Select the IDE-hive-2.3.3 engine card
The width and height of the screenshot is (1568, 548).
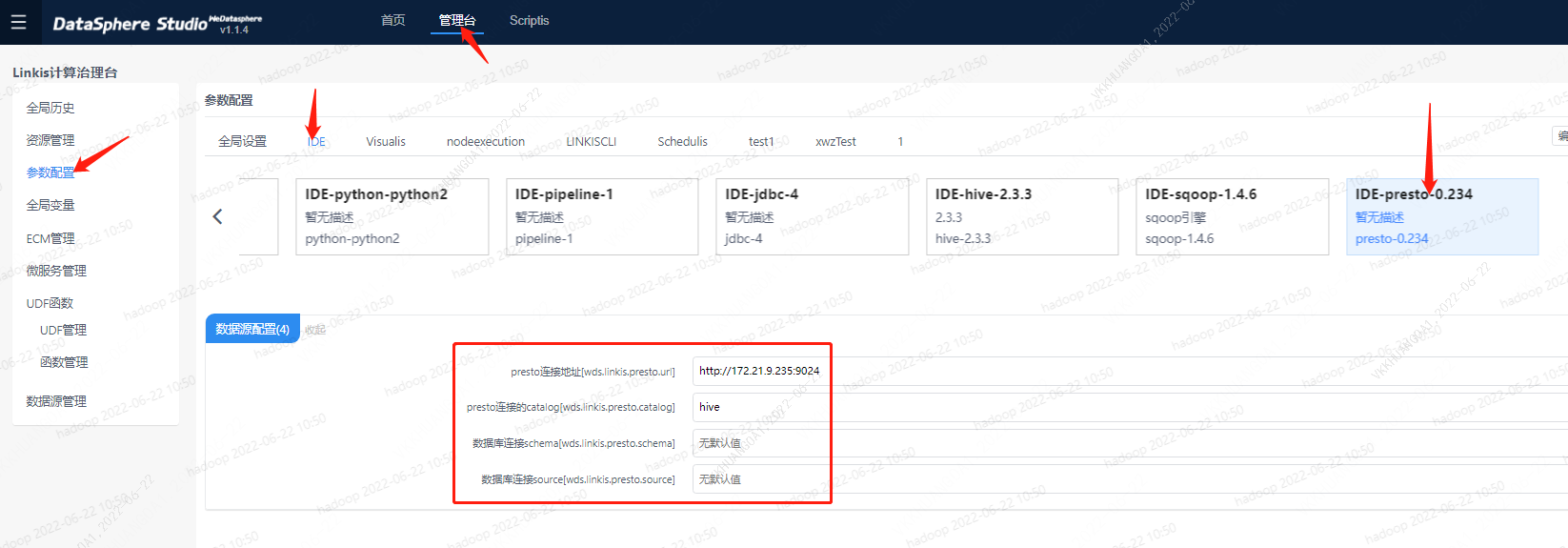1021,216
